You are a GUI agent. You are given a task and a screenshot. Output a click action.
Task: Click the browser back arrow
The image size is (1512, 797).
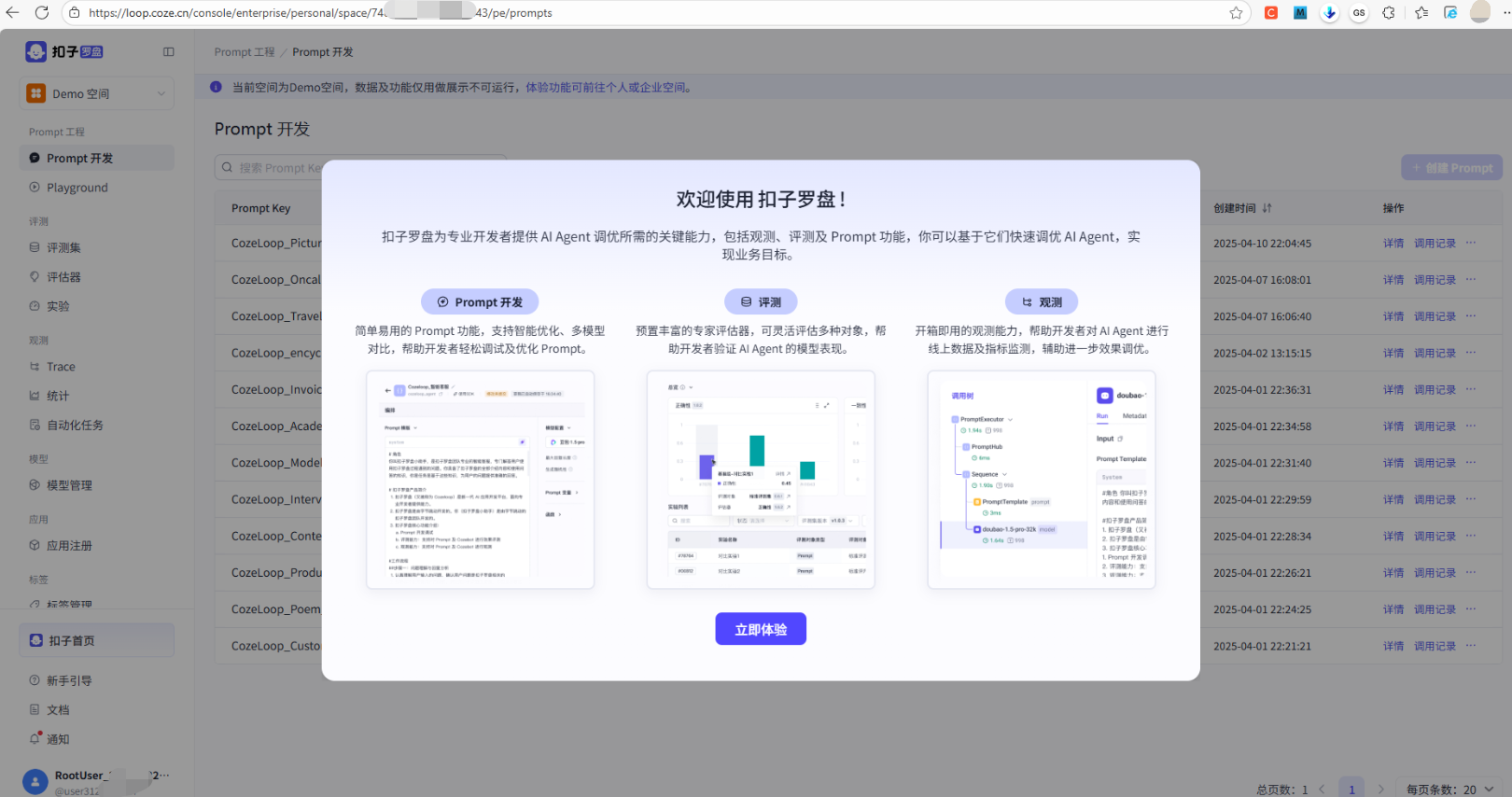click(x=12, y=12)
